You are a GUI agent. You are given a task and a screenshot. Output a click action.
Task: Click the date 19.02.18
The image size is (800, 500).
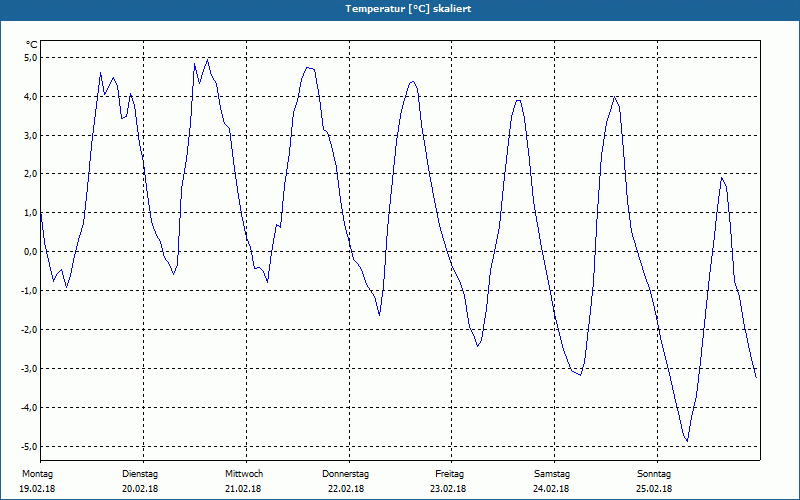(x=37, y=489)
